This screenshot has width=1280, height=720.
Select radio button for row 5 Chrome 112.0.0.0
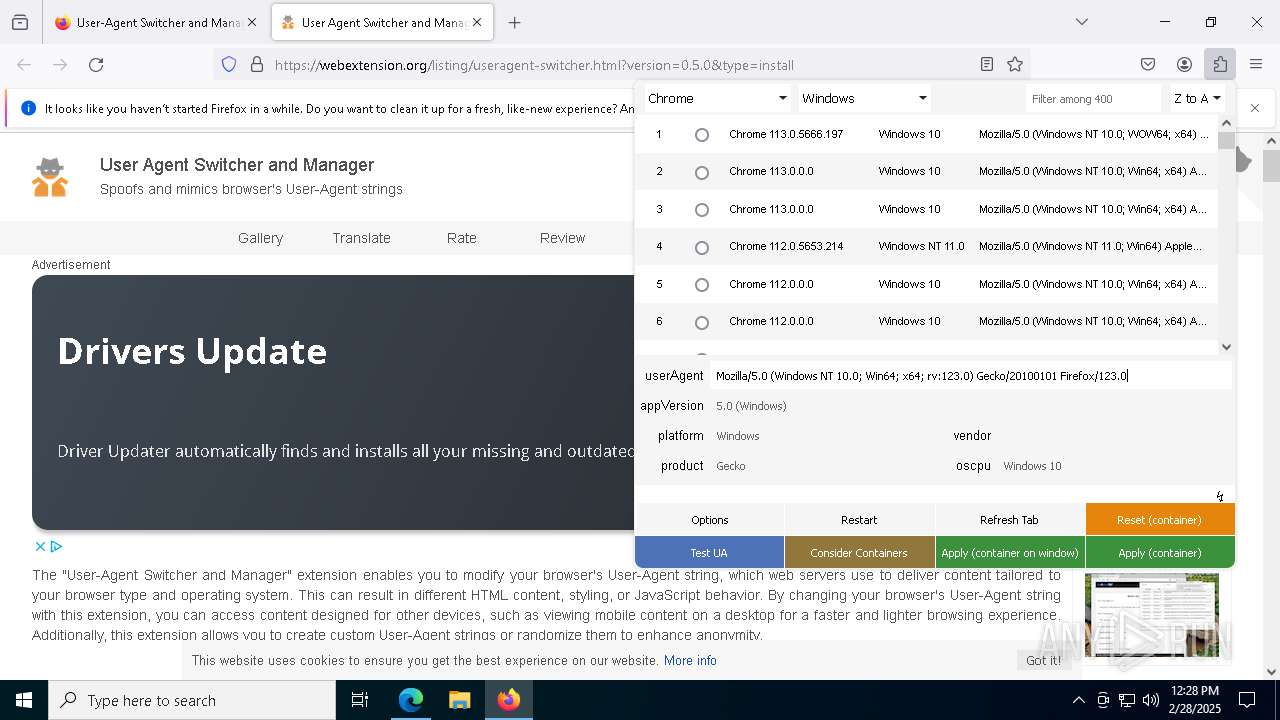coord(702,285)
